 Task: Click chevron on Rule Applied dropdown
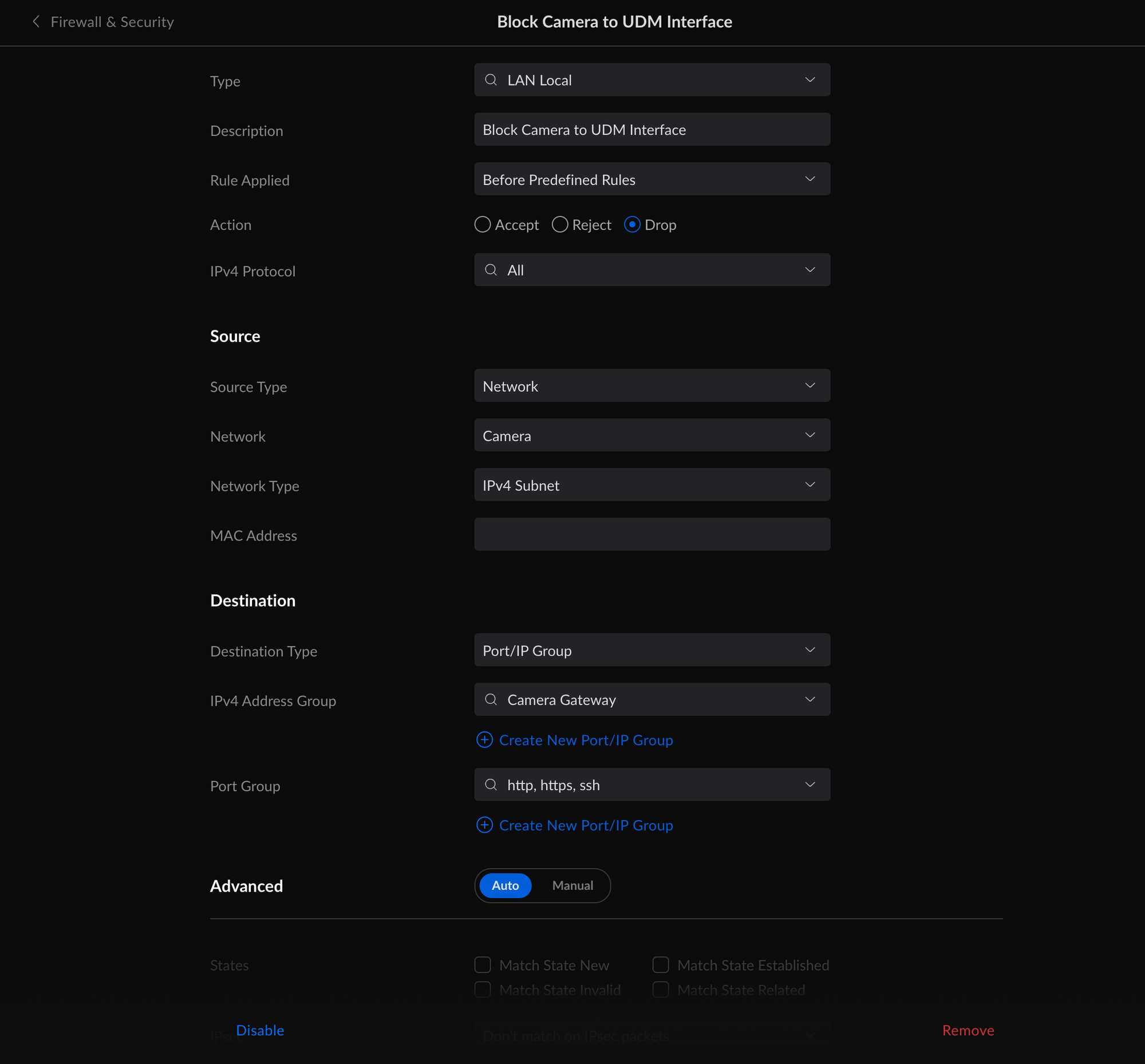click(810, 179)
